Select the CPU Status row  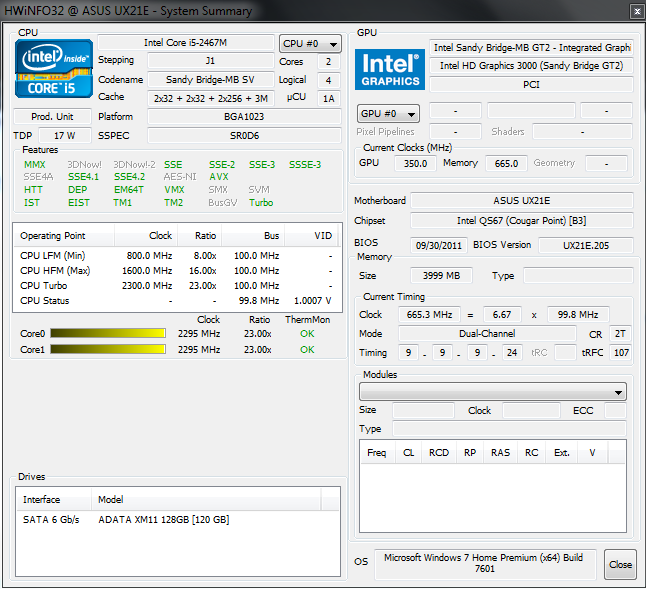pos(177,301)
